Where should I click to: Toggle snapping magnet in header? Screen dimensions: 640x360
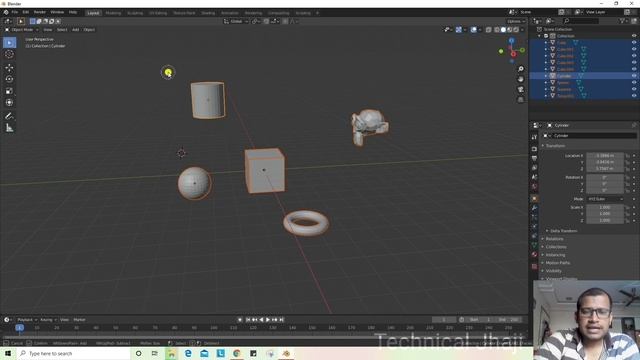(x=266, y=21)
